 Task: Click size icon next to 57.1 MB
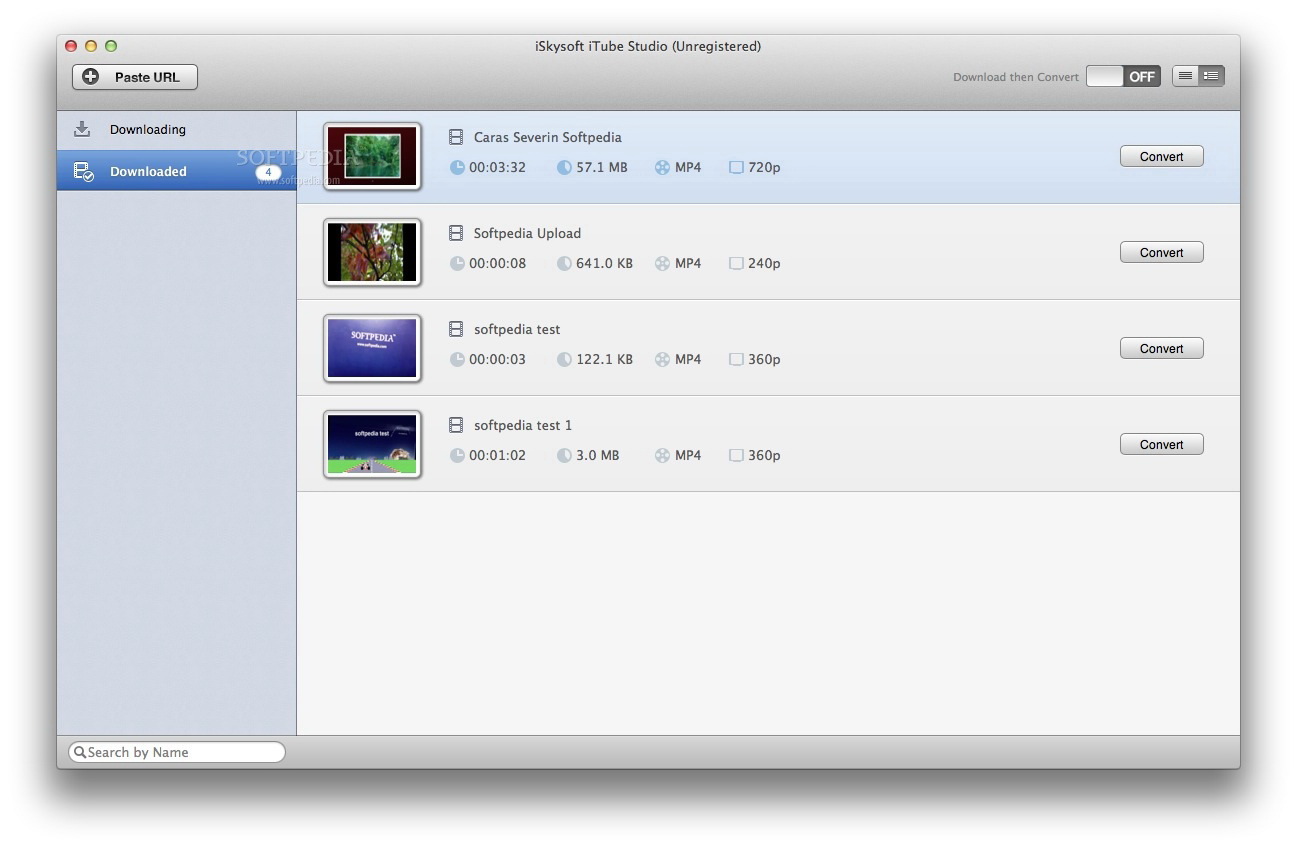pyautogui.click(x=564, y=167)
